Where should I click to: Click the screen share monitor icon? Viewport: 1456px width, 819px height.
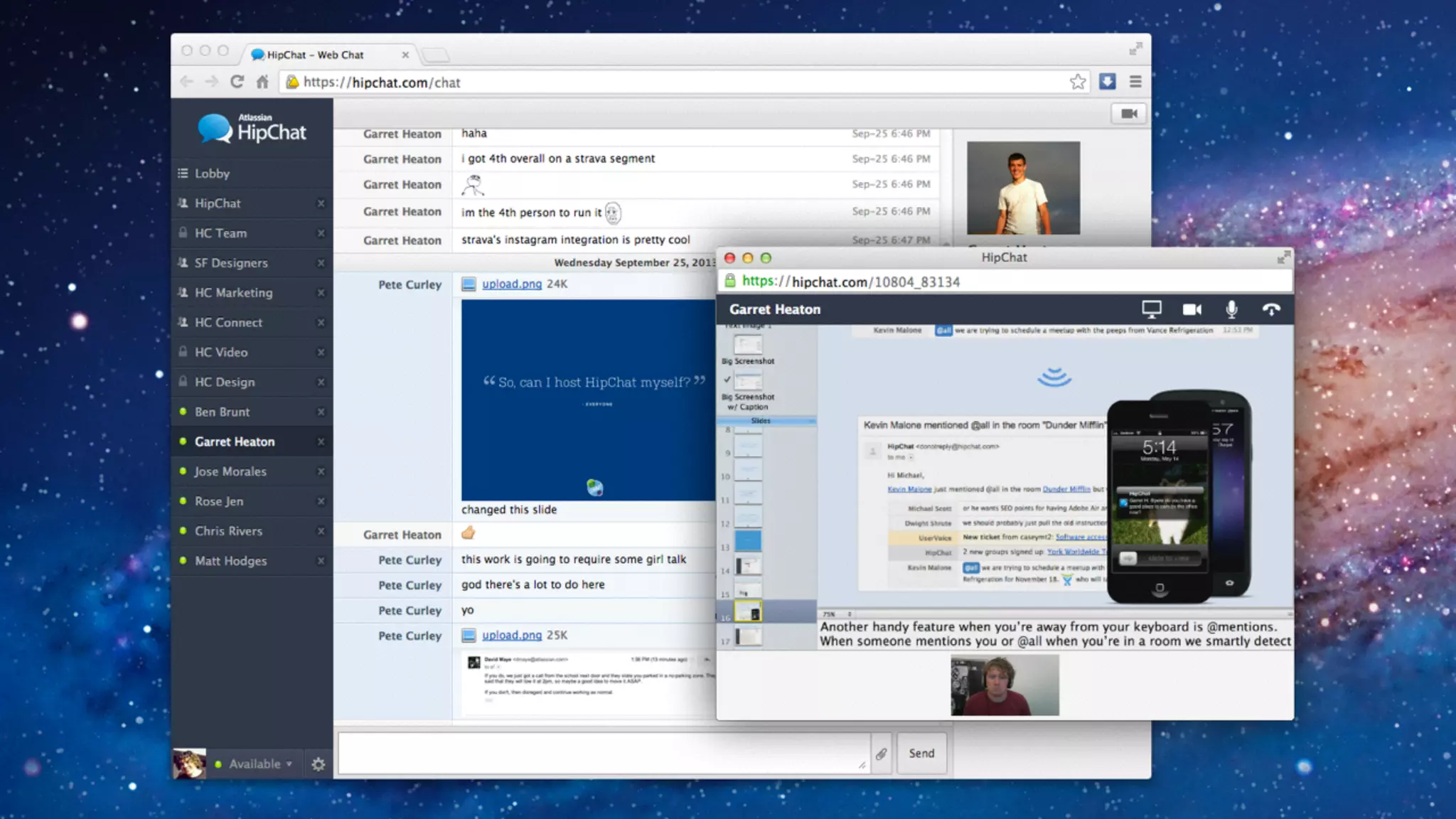pyautogui.click(x=1151, y=309)
